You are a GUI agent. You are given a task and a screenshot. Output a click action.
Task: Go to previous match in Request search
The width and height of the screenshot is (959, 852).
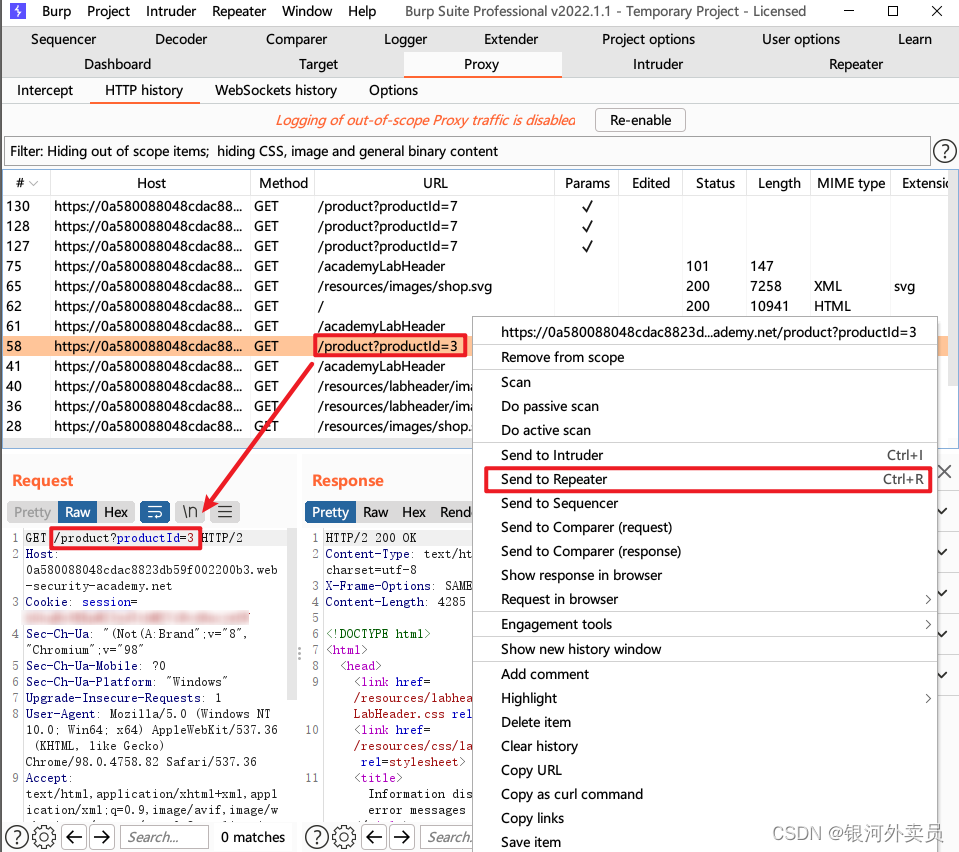tap(75, 837)
